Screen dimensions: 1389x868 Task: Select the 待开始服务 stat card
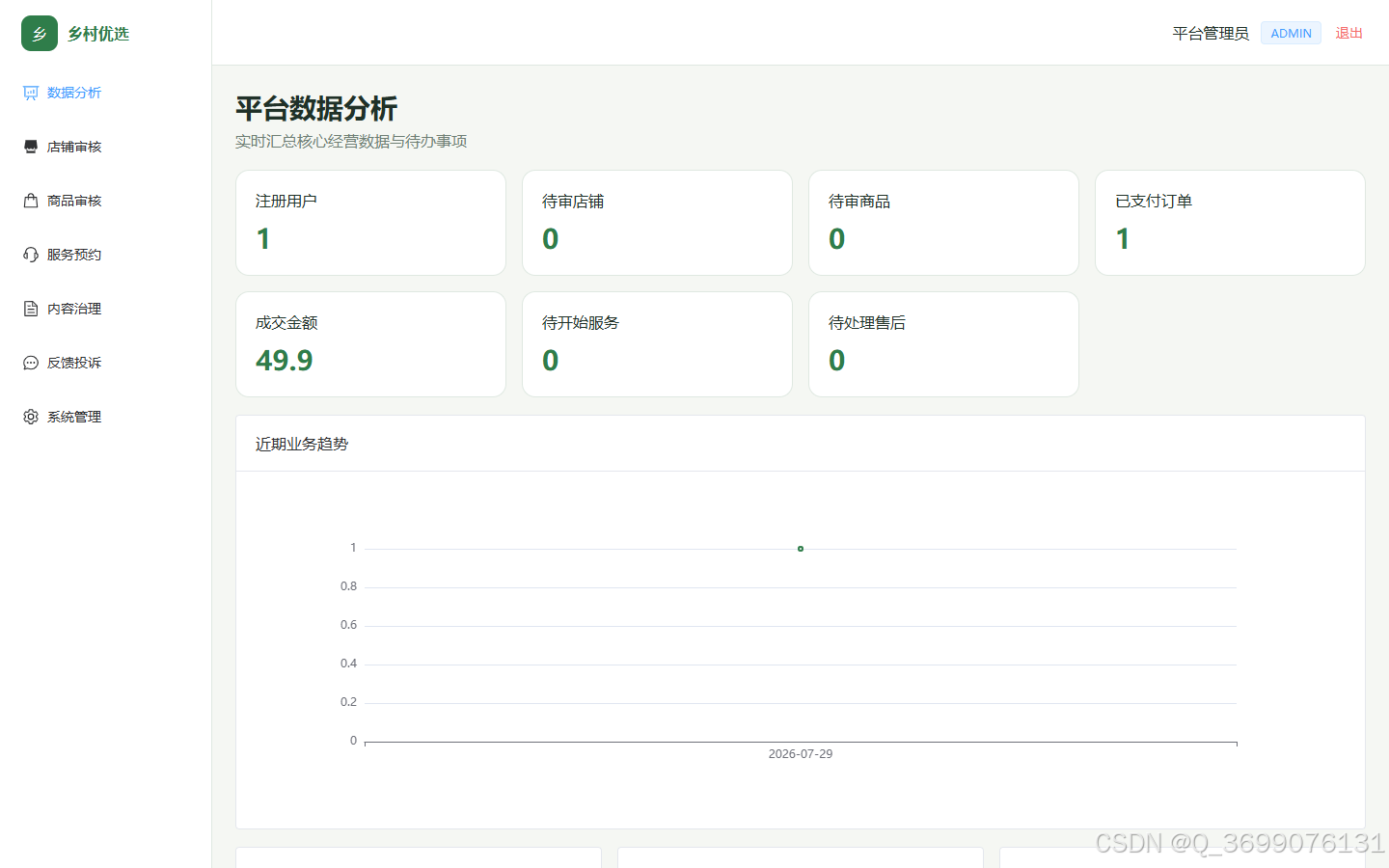(657, 344)
